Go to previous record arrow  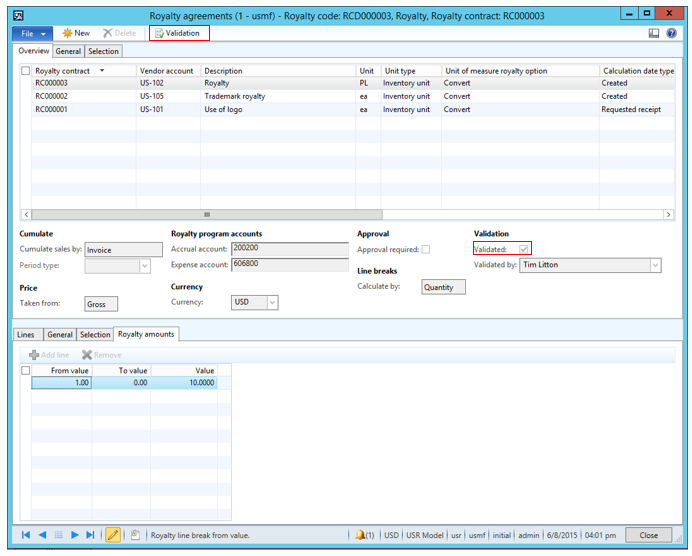42,535
